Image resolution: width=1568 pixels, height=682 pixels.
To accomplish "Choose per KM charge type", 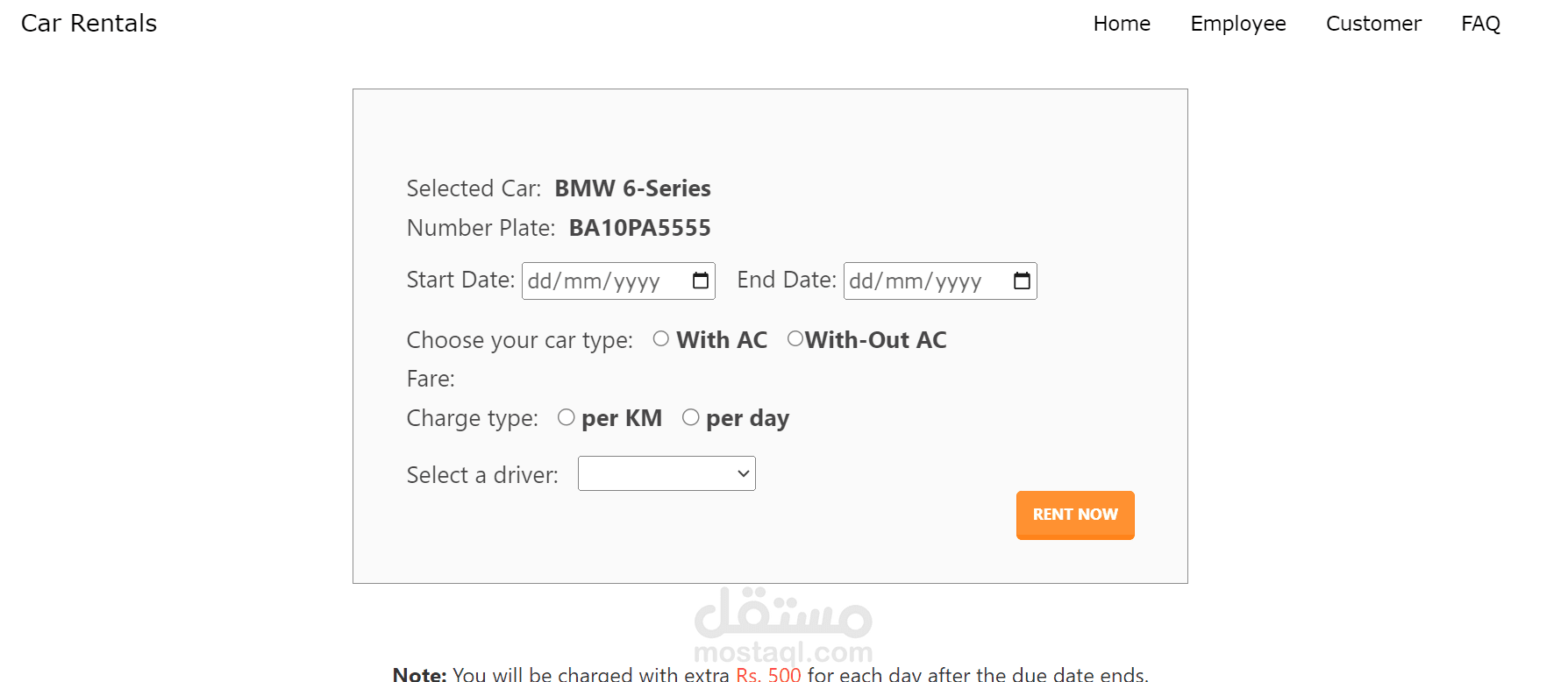I will [567, 417].
